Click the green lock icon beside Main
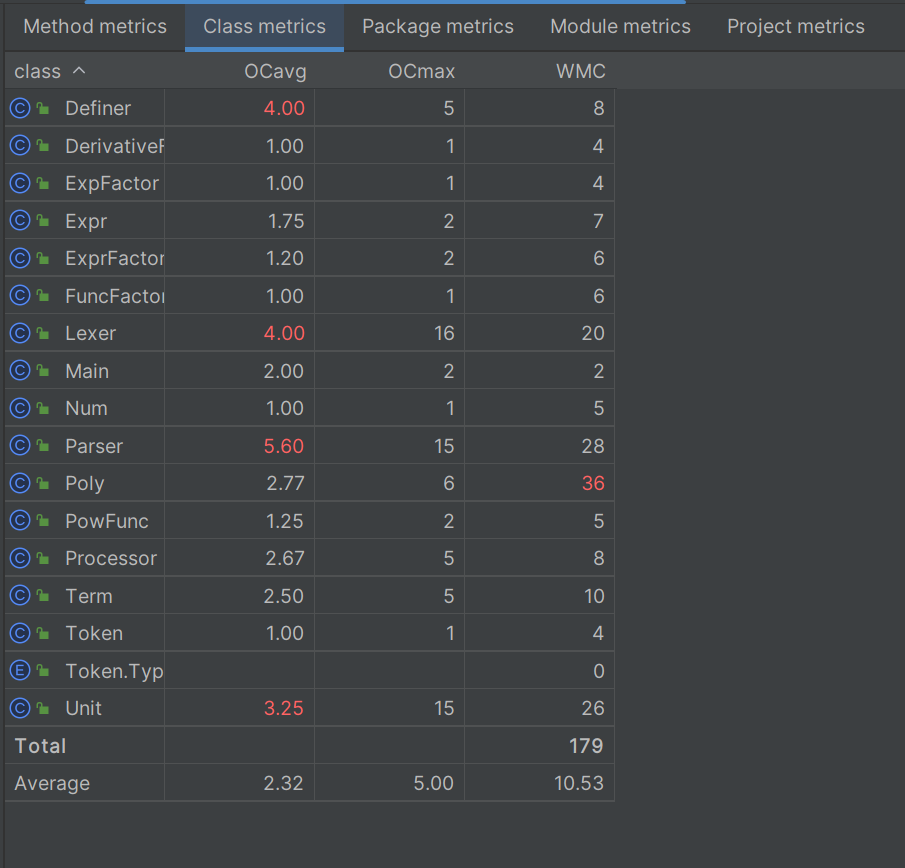This screenshot has height=868, width=905. 43,371
